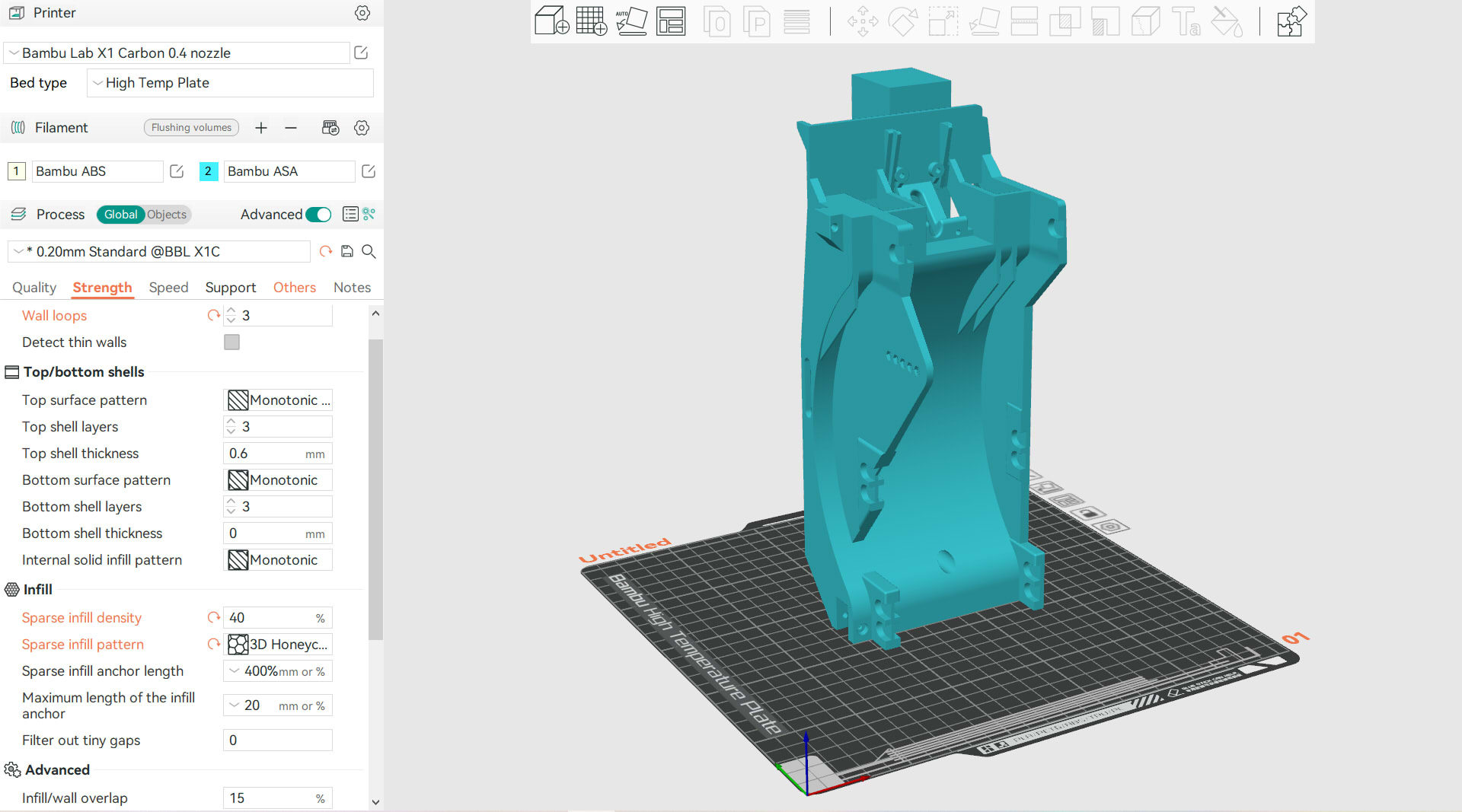
Task: Click the Add plate icon
Action: click(x=591, y=21)
